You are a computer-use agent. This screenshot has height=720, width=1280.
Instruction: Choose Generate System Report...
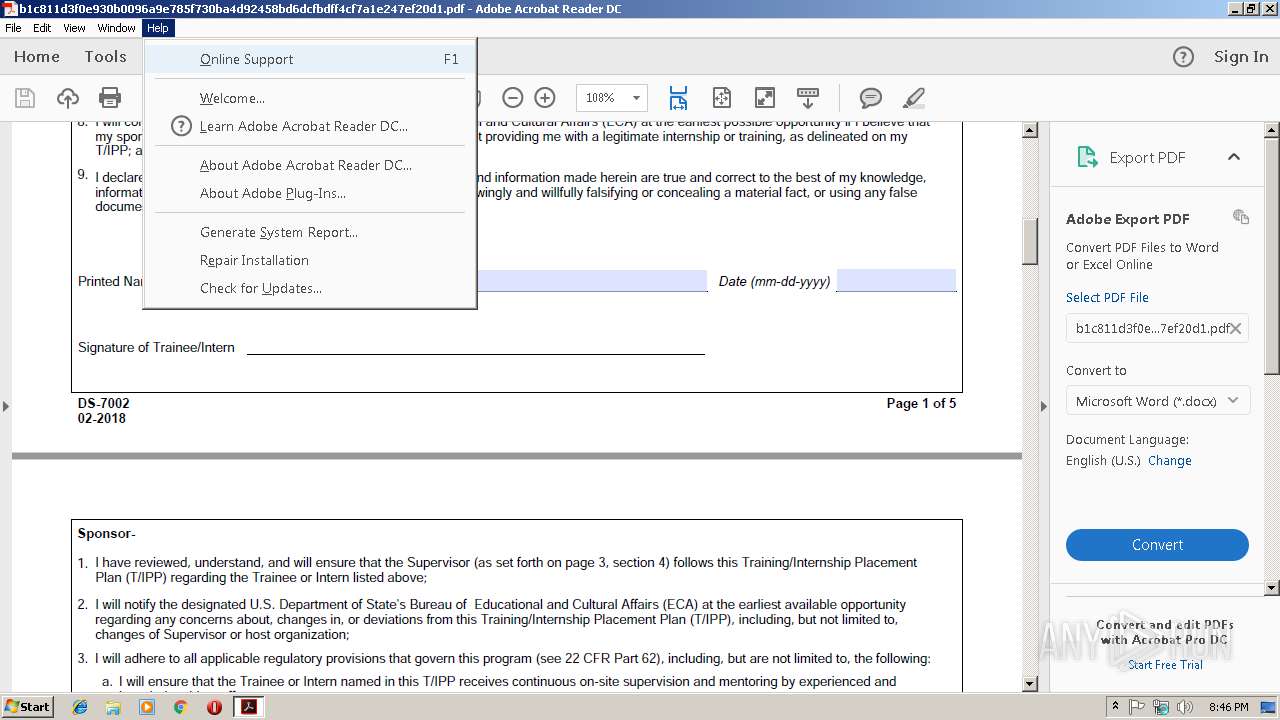310,232
